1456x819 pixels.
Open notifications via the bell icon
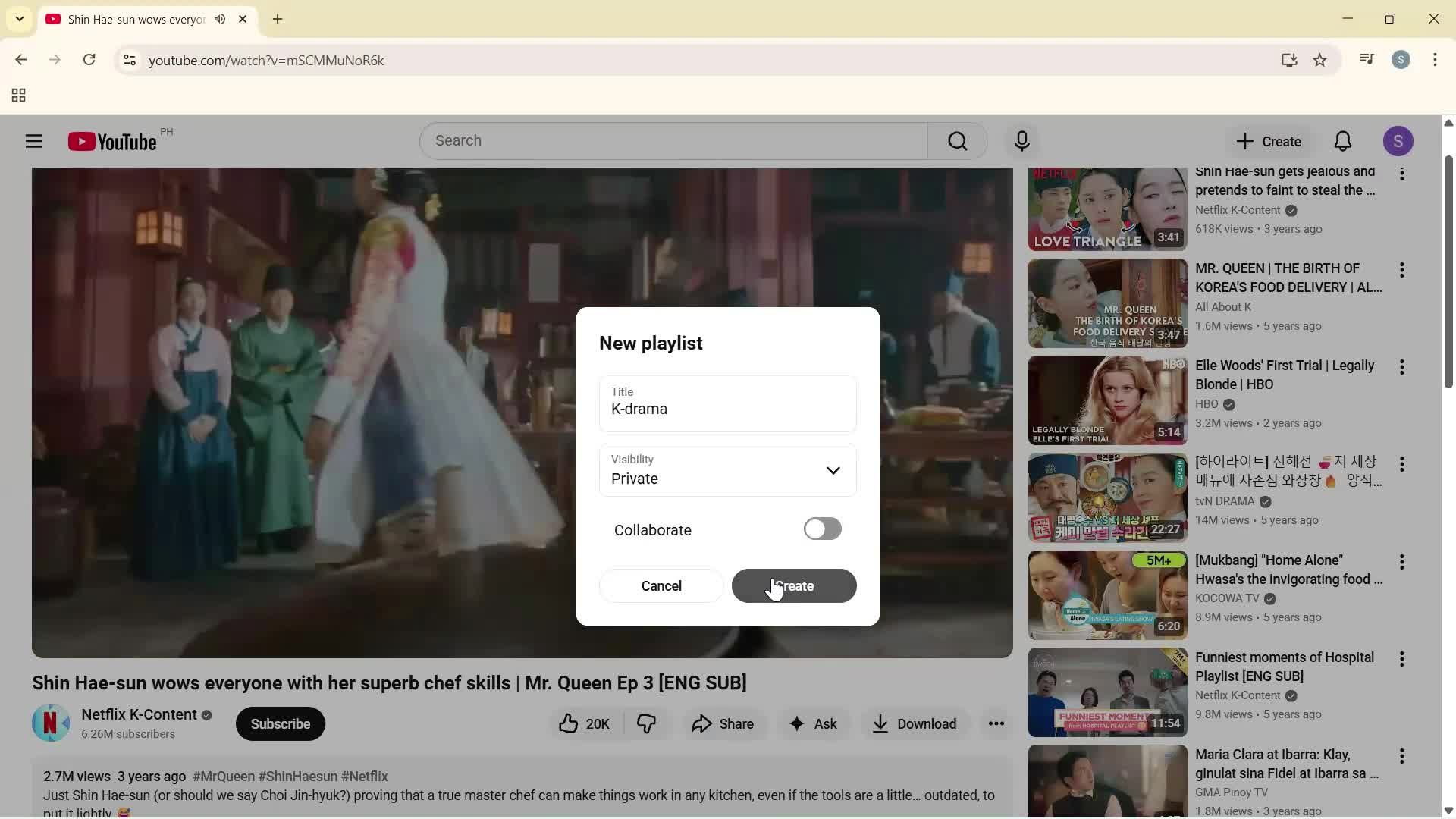(1341, 140)
